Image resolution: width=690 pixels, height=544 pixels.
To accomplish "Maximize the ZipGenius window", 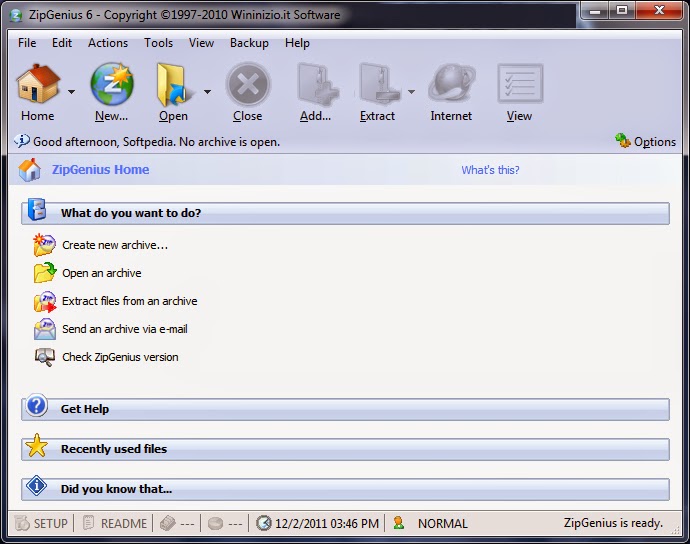I will [x=622, y=10].
